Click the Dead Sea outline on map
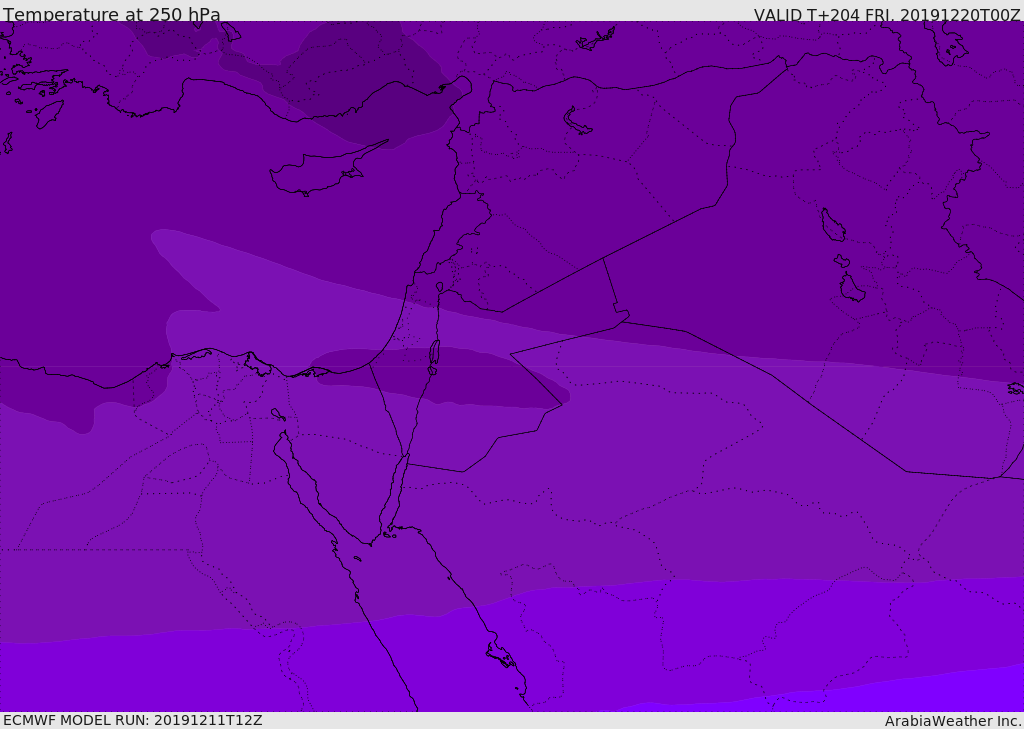Viewport: 1024px width, 729px height. 434,353
